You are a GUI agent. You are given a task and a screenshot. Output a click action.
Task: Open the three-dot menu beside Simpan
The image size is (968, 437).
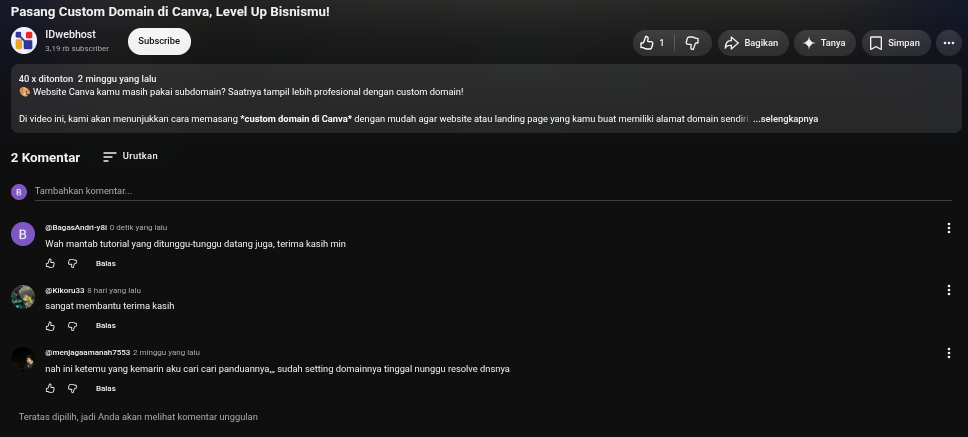[x=949, y=43]
